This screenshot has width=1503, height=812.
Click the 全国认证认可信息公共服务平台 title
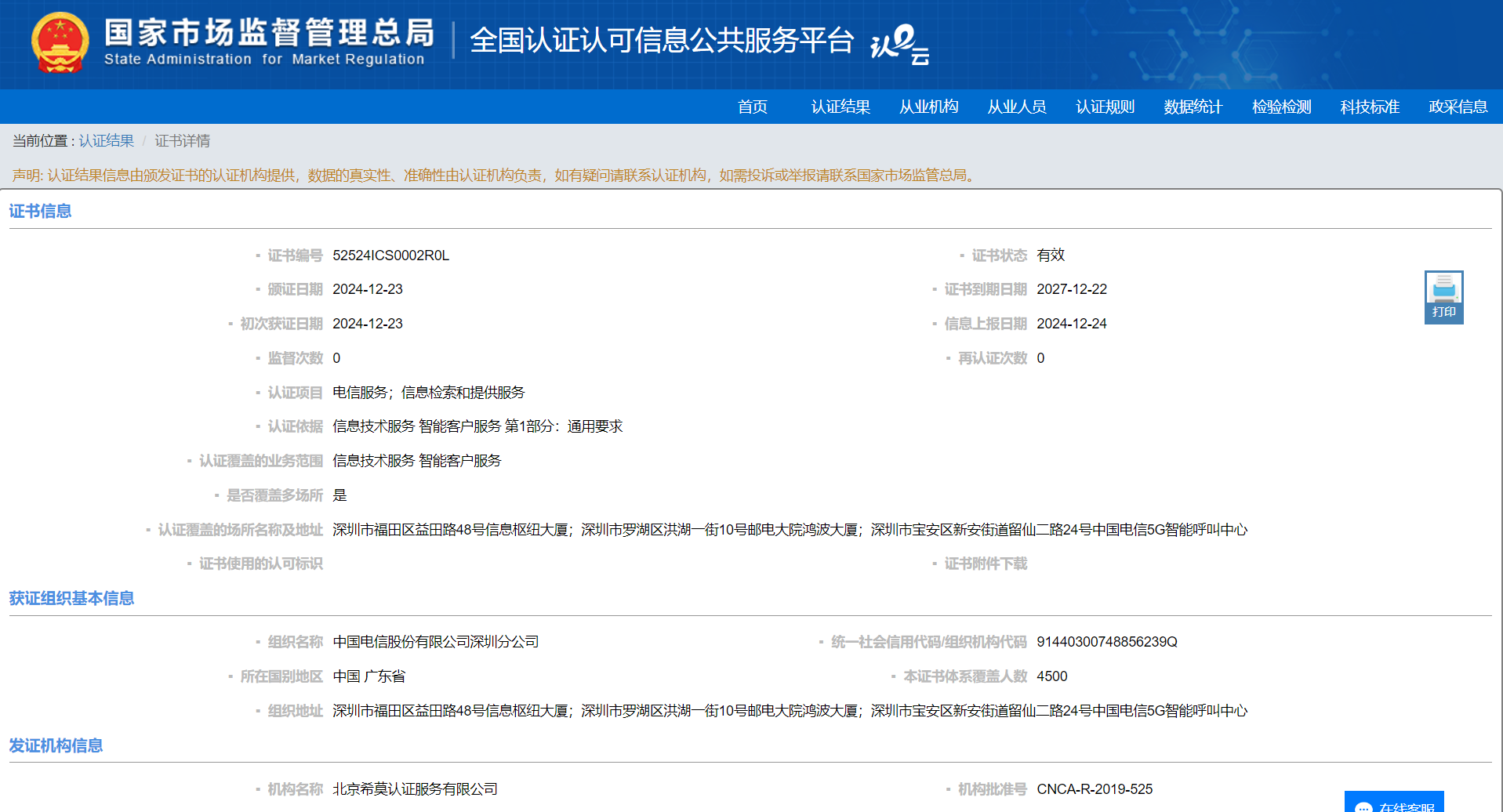(x=661, y=41)
